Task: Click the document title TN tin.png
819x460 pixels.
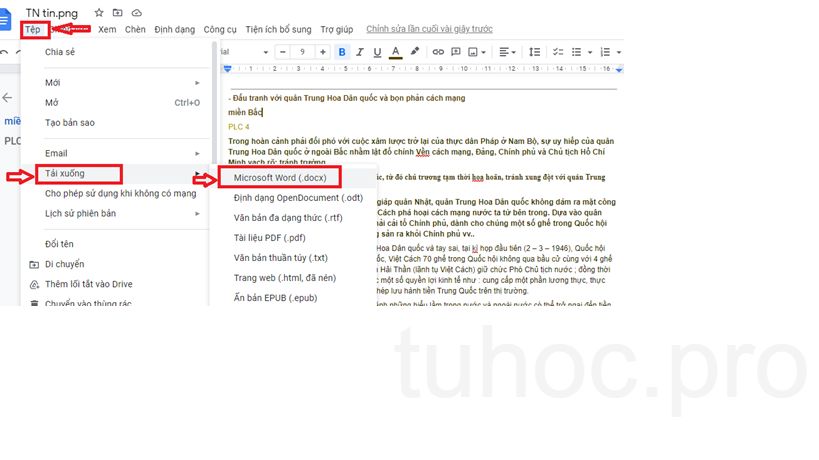Action: click(x=52, y=13)
